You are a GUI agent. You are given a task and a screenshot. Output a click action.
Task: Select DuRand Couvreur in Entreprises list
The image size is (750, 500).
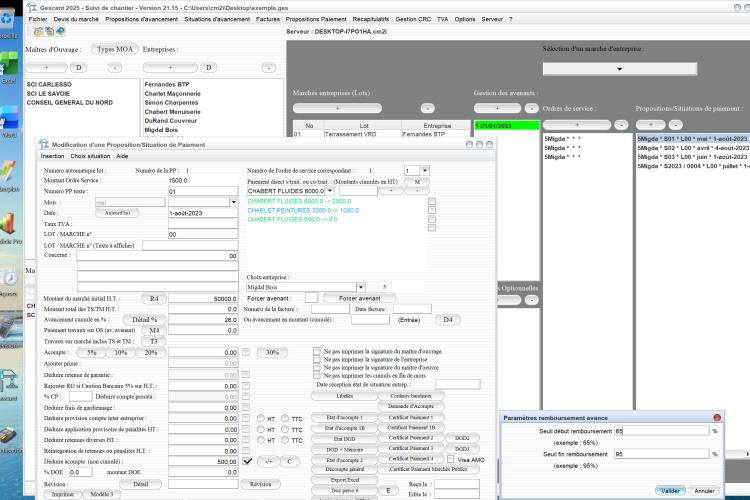pyautogui.click(x=171, y=121)
